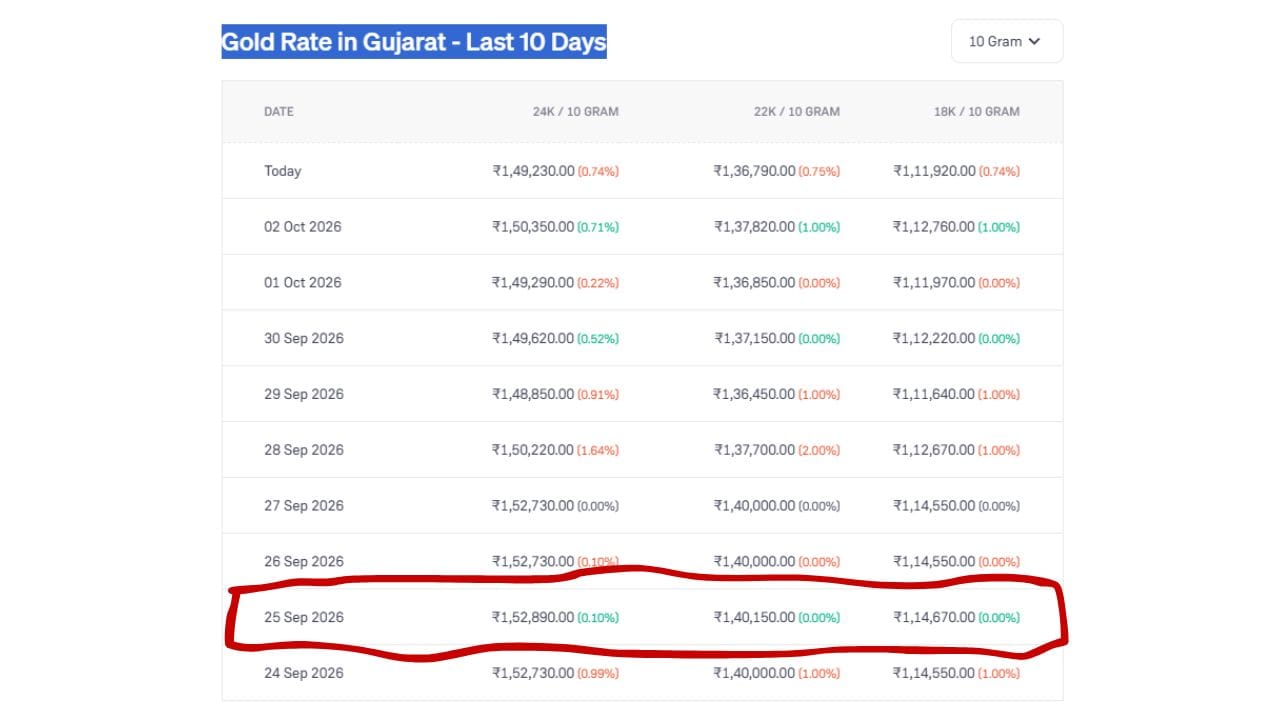Click the DATE column header
The image size is (1280, 720).
point(279,112)
